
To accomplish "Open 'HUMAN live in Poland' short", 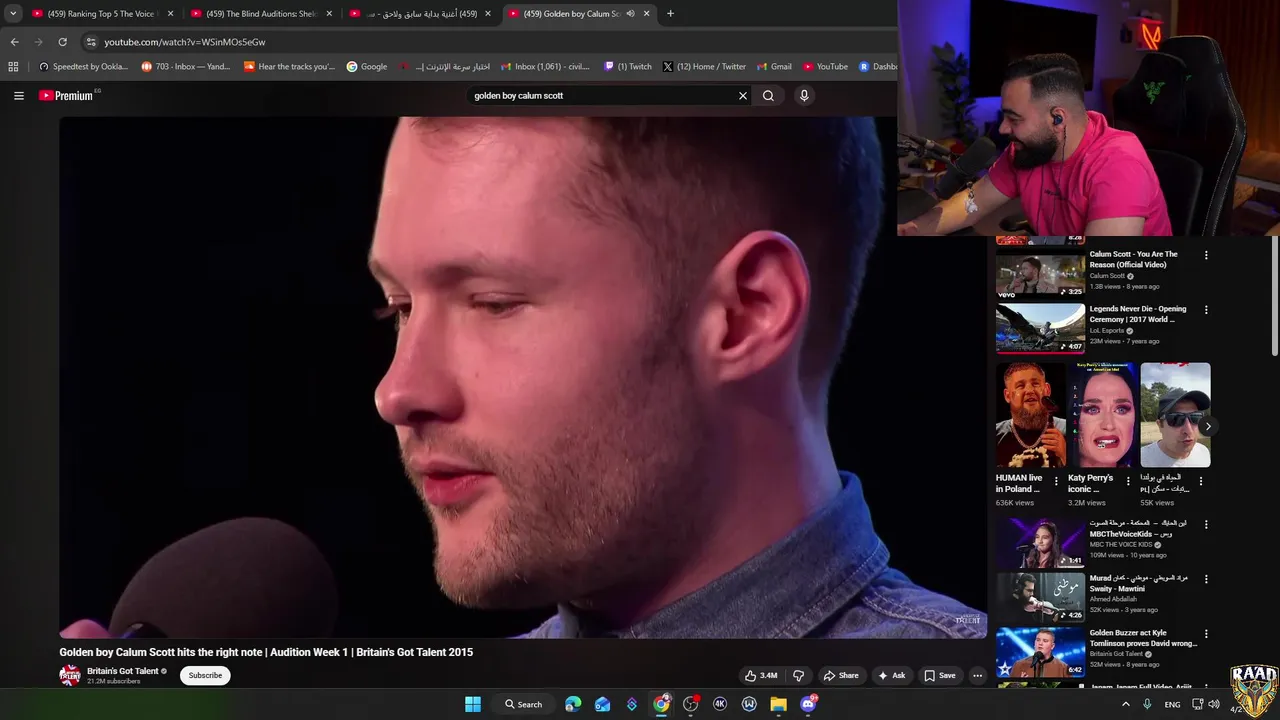I will (1030, 415).
